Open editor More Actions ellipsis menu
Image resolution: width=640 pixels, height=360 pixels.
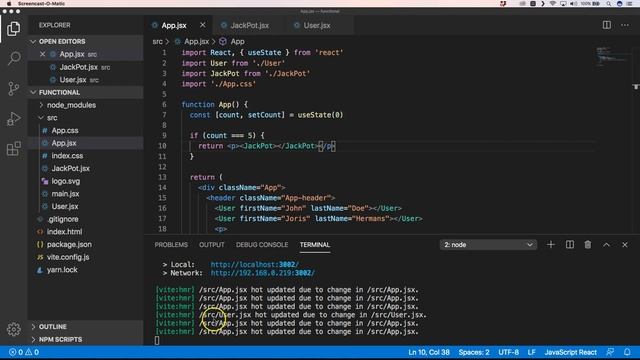coord(625,25)
